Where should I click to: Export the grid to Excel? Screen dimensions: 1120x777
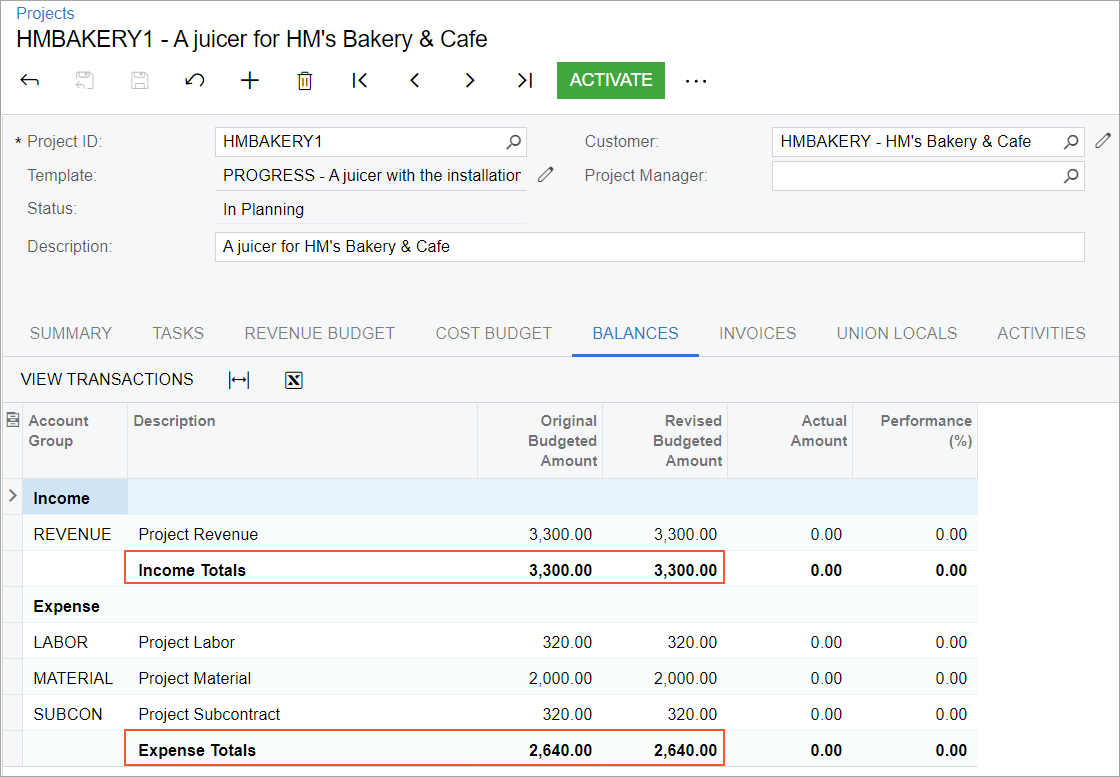point(294,380)
